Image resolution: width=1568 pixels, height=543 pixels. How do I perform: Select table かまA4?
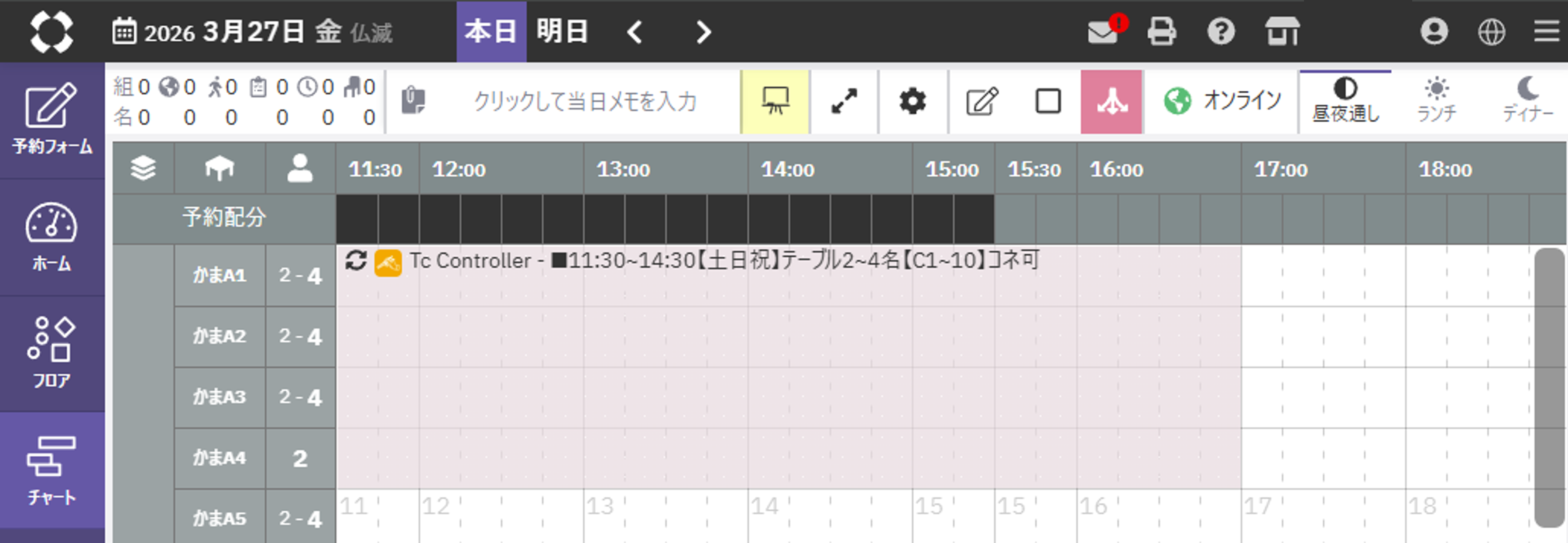pyautogui.click(x=220, y=458)
